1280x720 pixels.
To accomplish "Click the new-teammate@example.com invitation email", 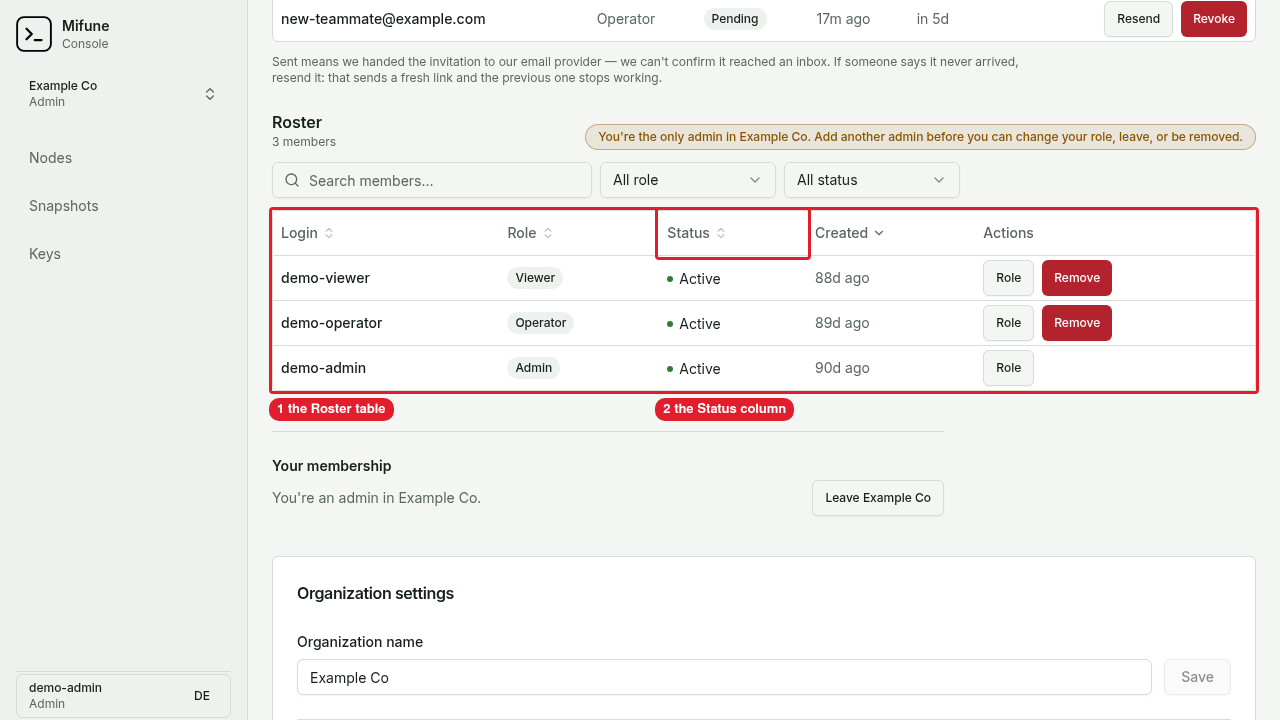I will (x=383, y=19).
